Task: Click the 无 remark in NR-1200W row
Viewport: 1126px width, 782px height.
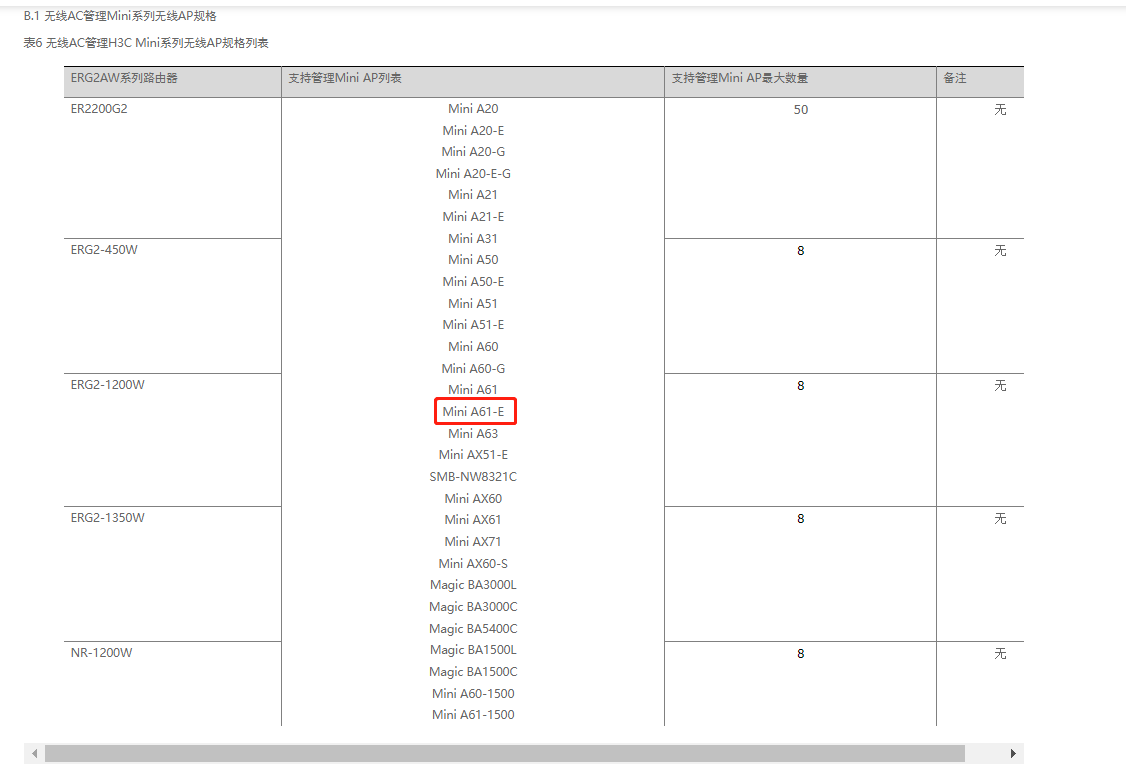Action: (x=1000, y=653)
